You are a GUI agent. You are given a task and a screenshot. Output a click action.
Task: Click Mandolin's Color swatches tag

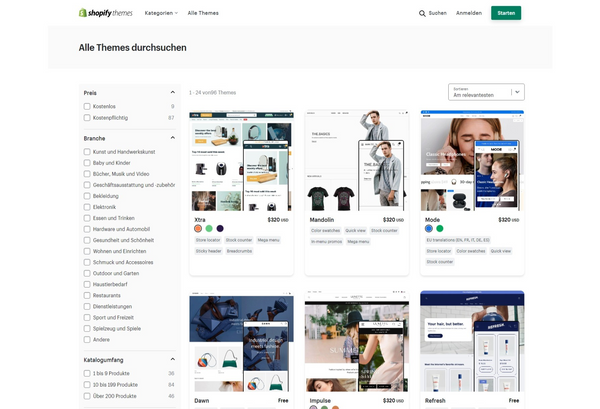pos(325,230)
